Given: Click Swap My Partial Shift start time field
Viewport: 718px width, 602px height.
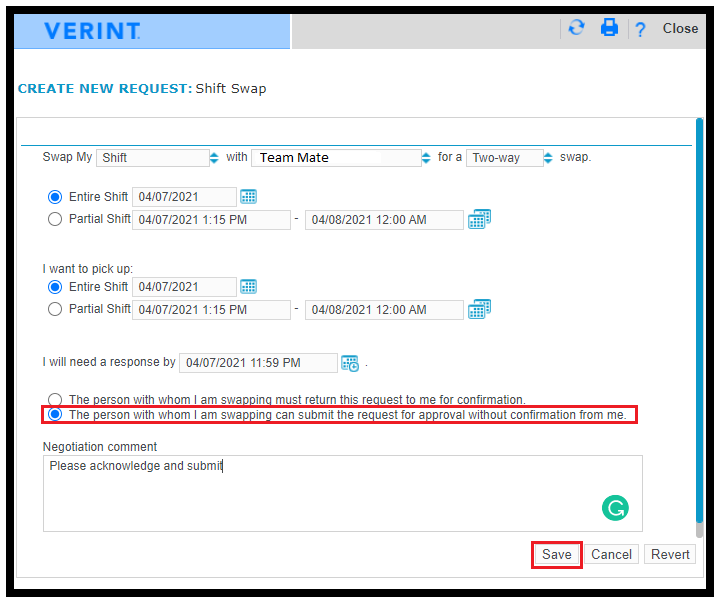Looking at the screenshot, I should [x=212, y=220].
